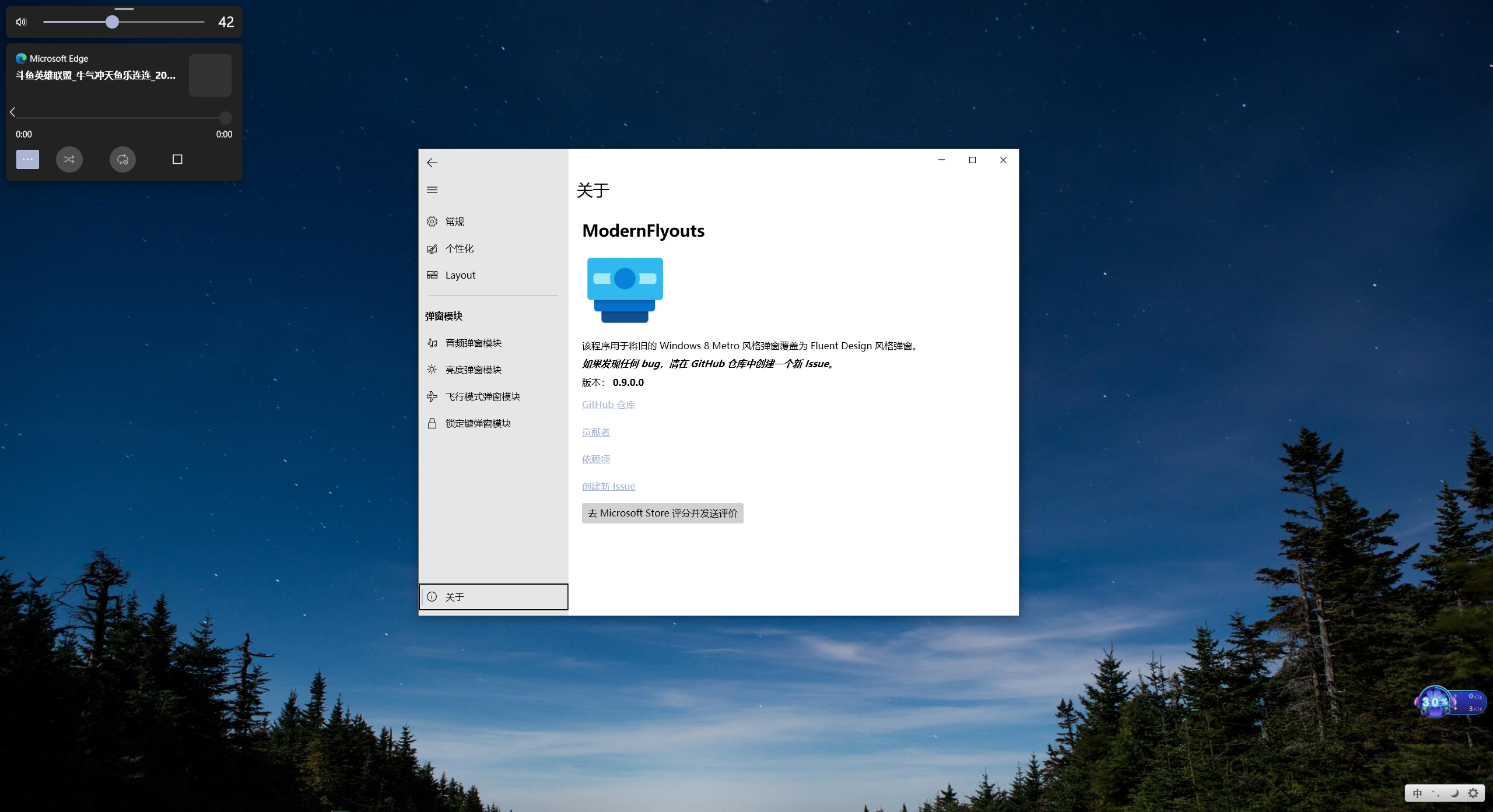The image size is (1493, 812).
Task: Open the three-dots more options button
Action: (27, 159)
